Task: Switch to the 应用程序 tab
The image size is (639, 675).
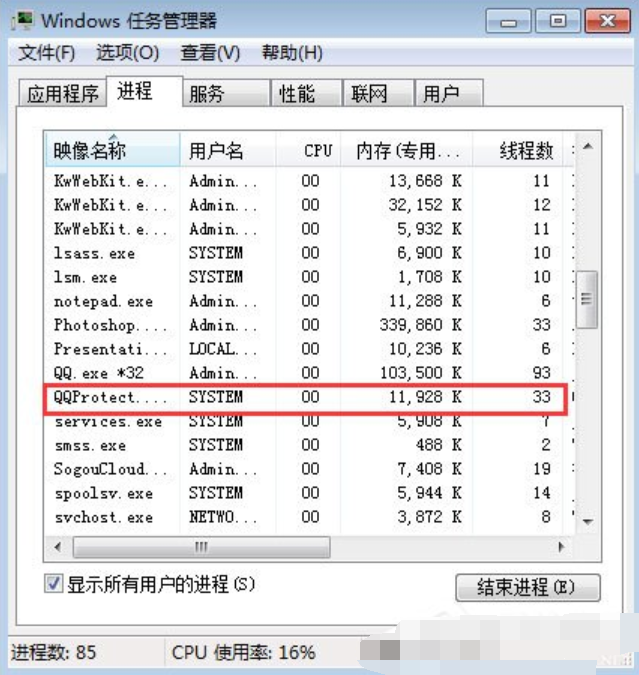Action: [x=63, y=94]
